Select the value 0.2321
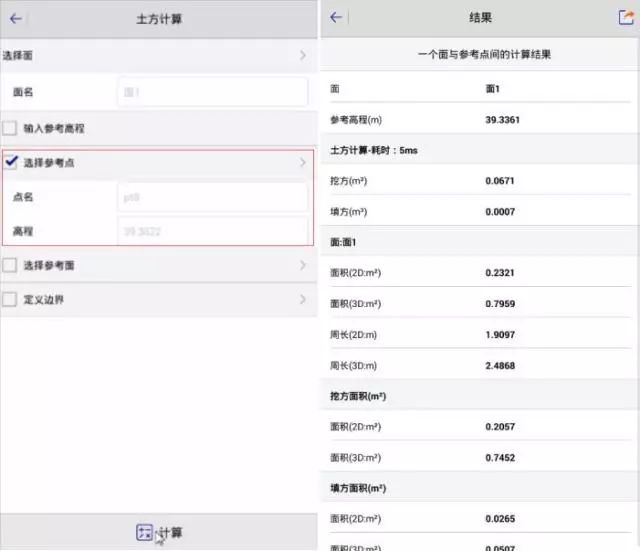640x551 pixels. (x=500, y=273)
